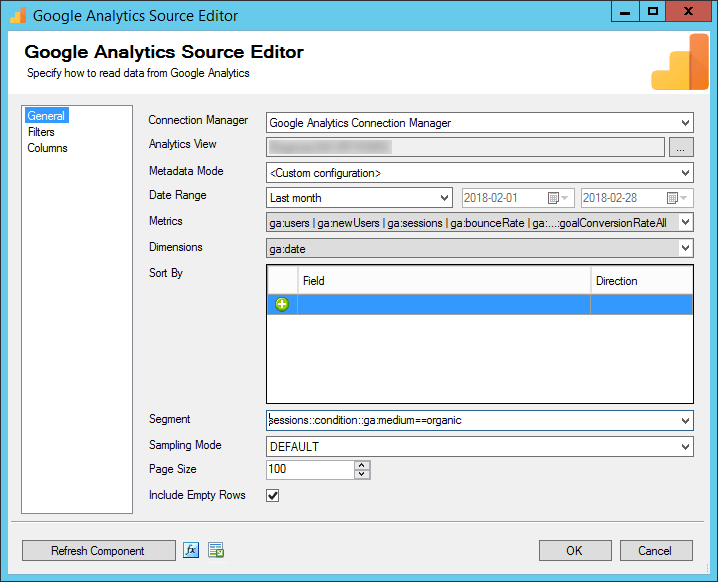
Task: Expand the Connection Manager dropdown
Action: [x=685, y=123]
